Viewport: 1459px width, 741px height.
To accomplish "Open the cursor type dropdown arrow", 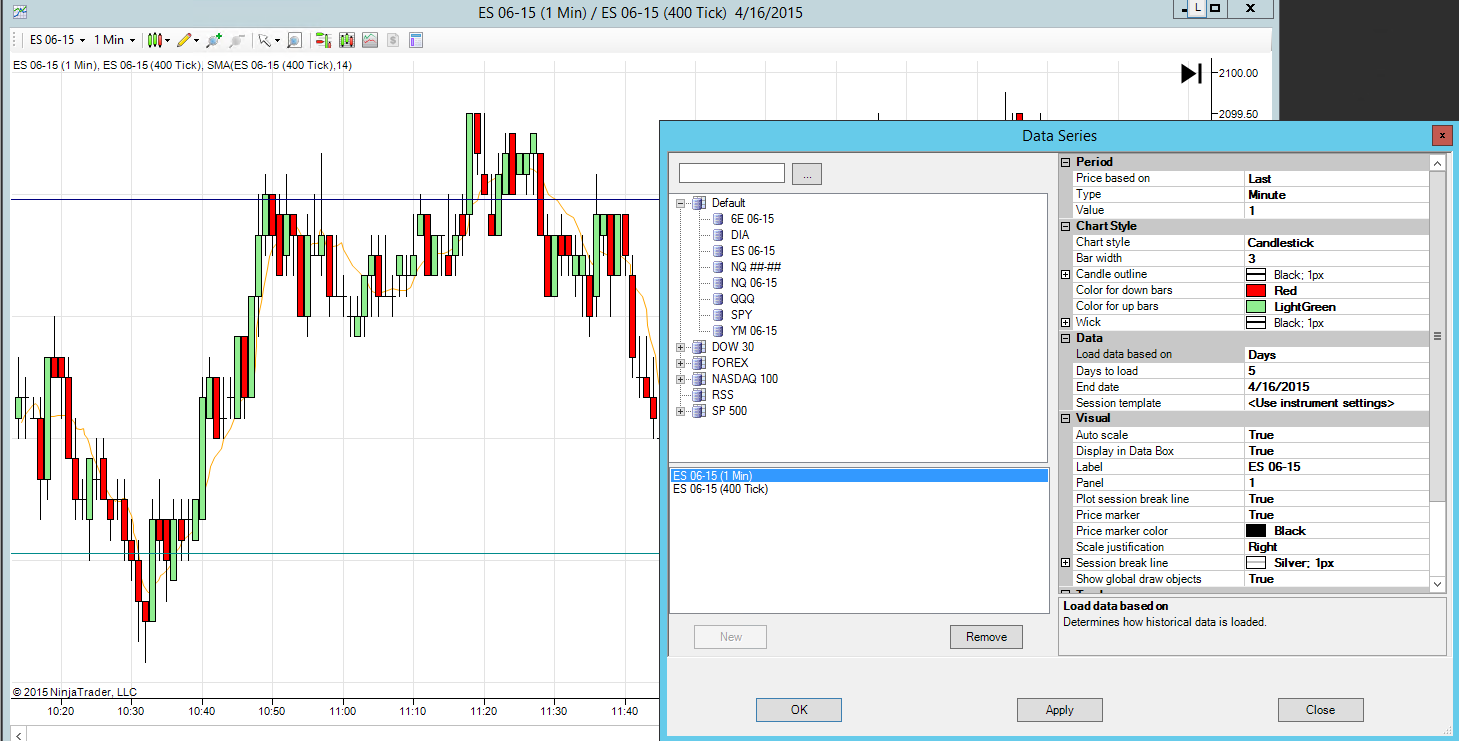I will 277,41.
